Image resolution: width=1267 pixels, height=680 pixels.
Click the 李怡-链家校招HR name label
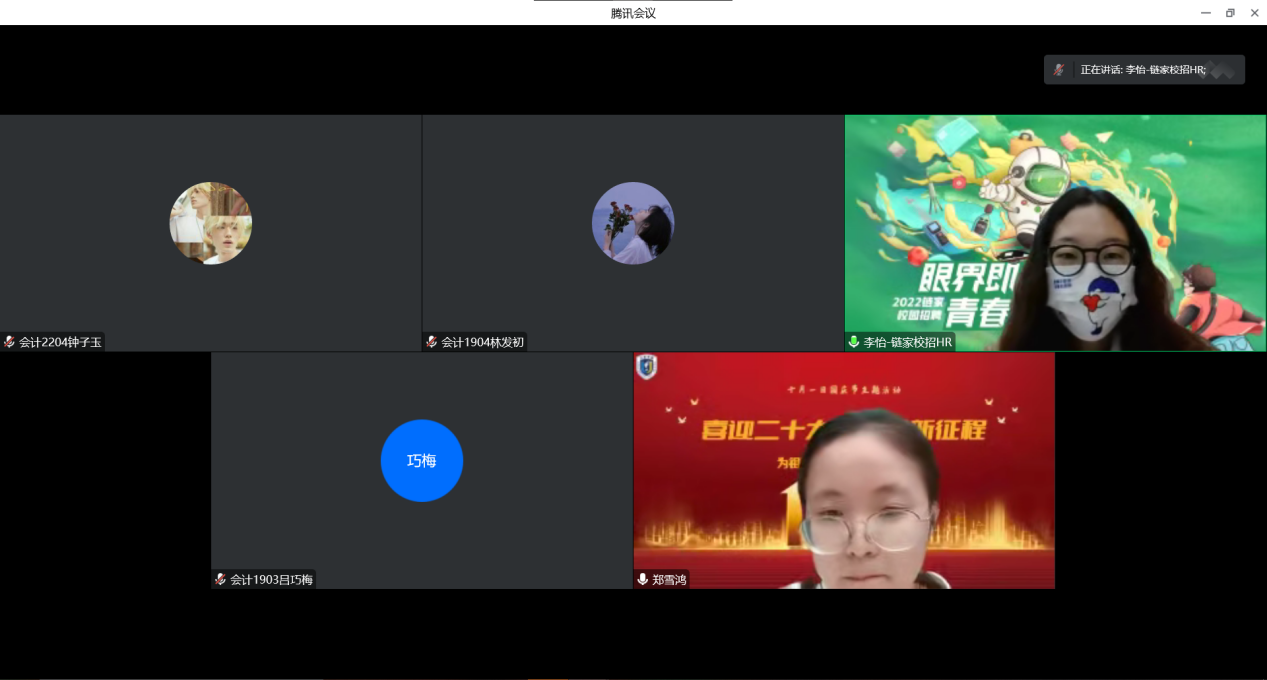click(908, 342)
